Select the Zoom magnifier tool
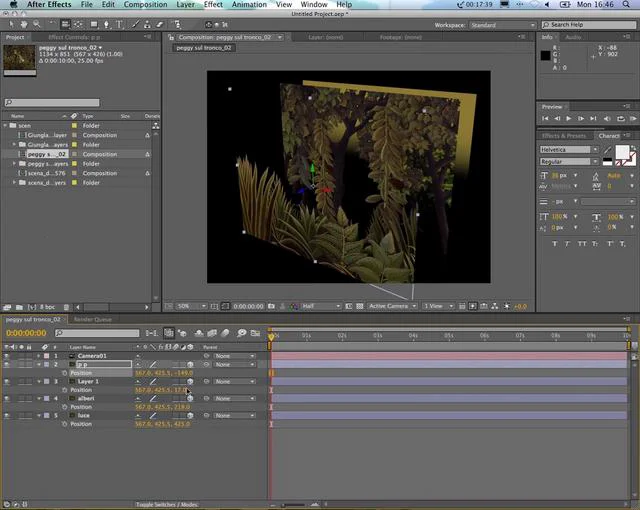640x510 pixels. (37, 24)
